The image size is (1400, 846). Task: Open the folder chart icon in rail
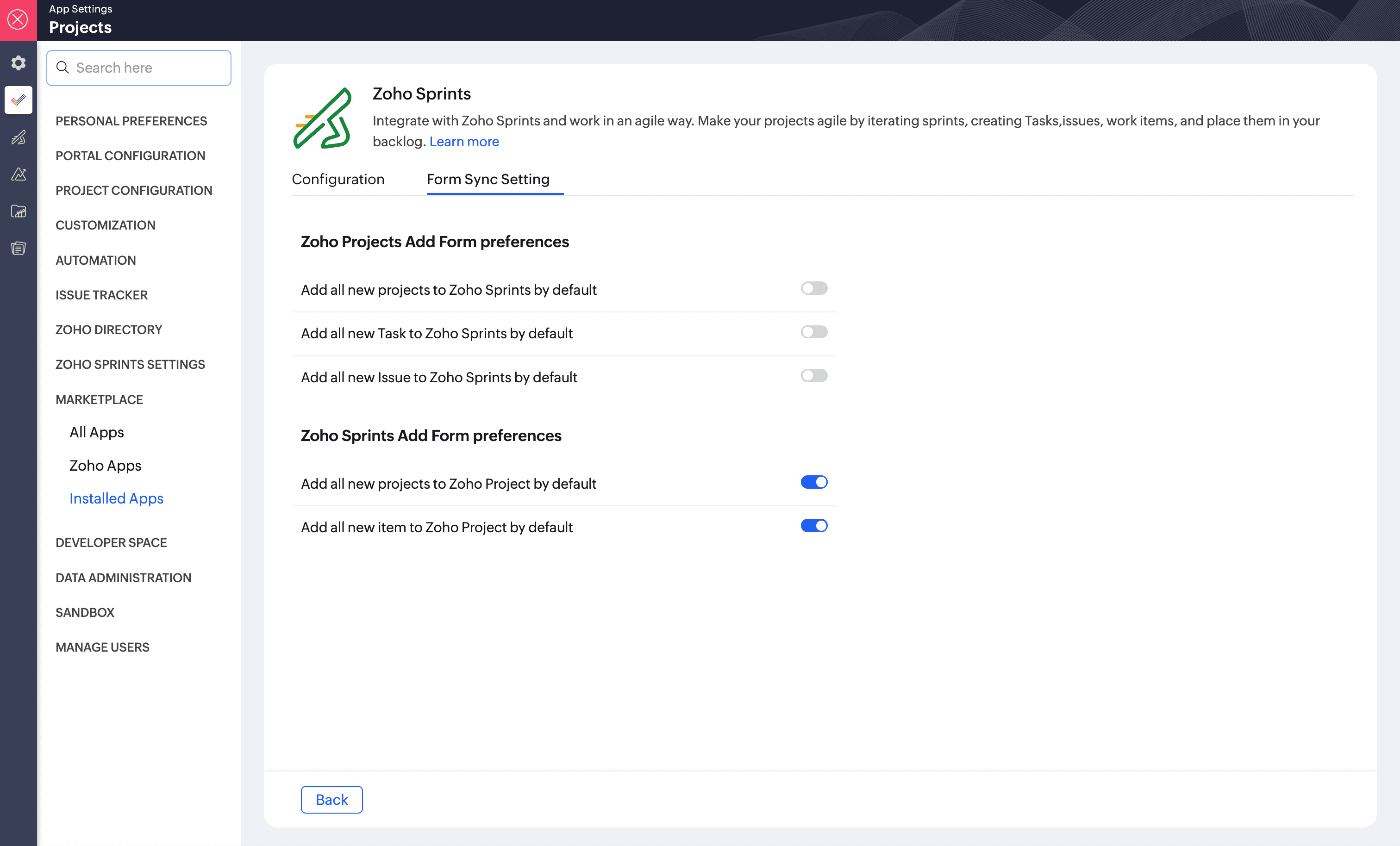(18, 211)
